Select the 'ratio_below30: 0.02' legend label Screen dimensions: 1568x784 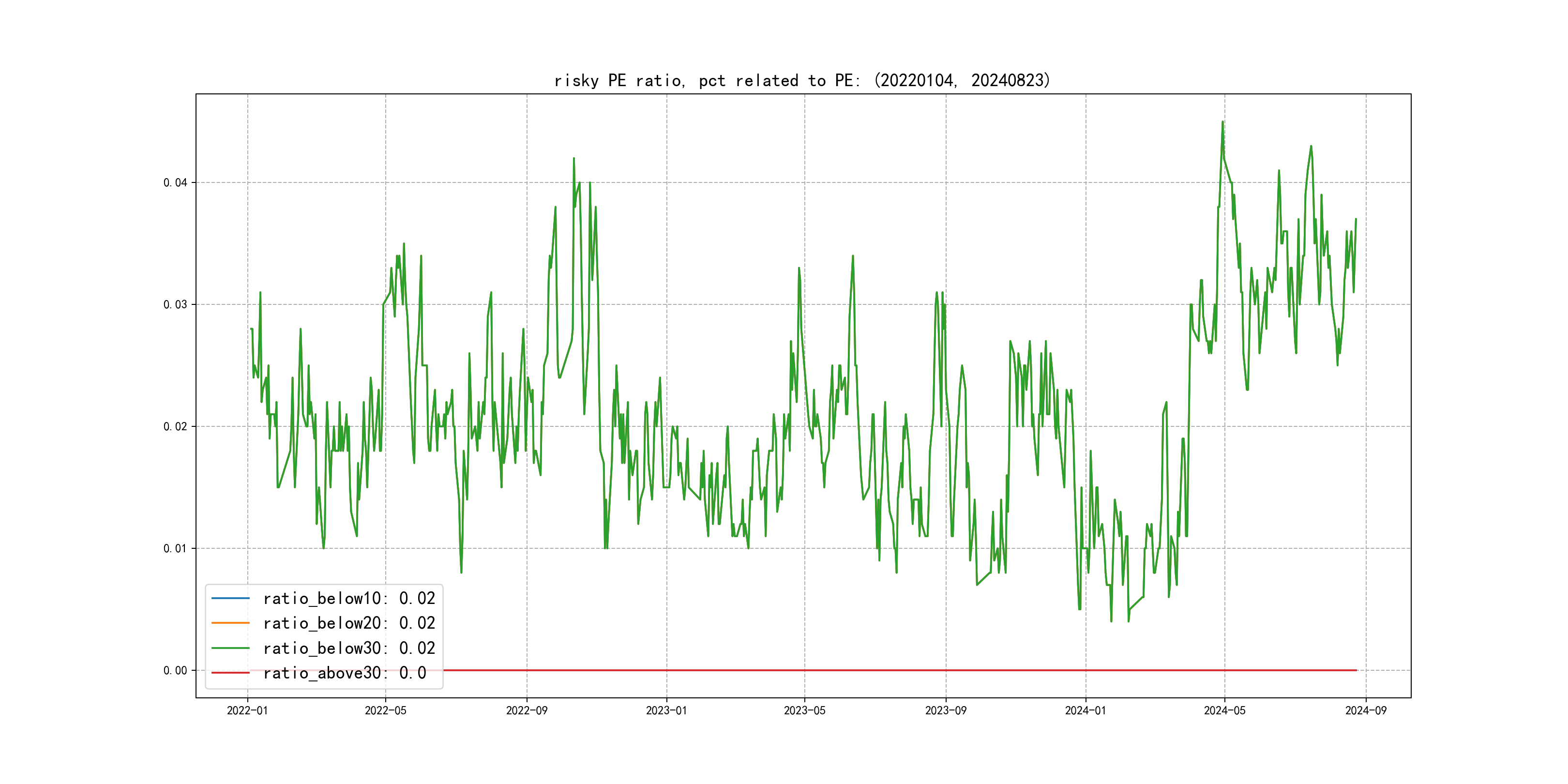pos(349,648)
